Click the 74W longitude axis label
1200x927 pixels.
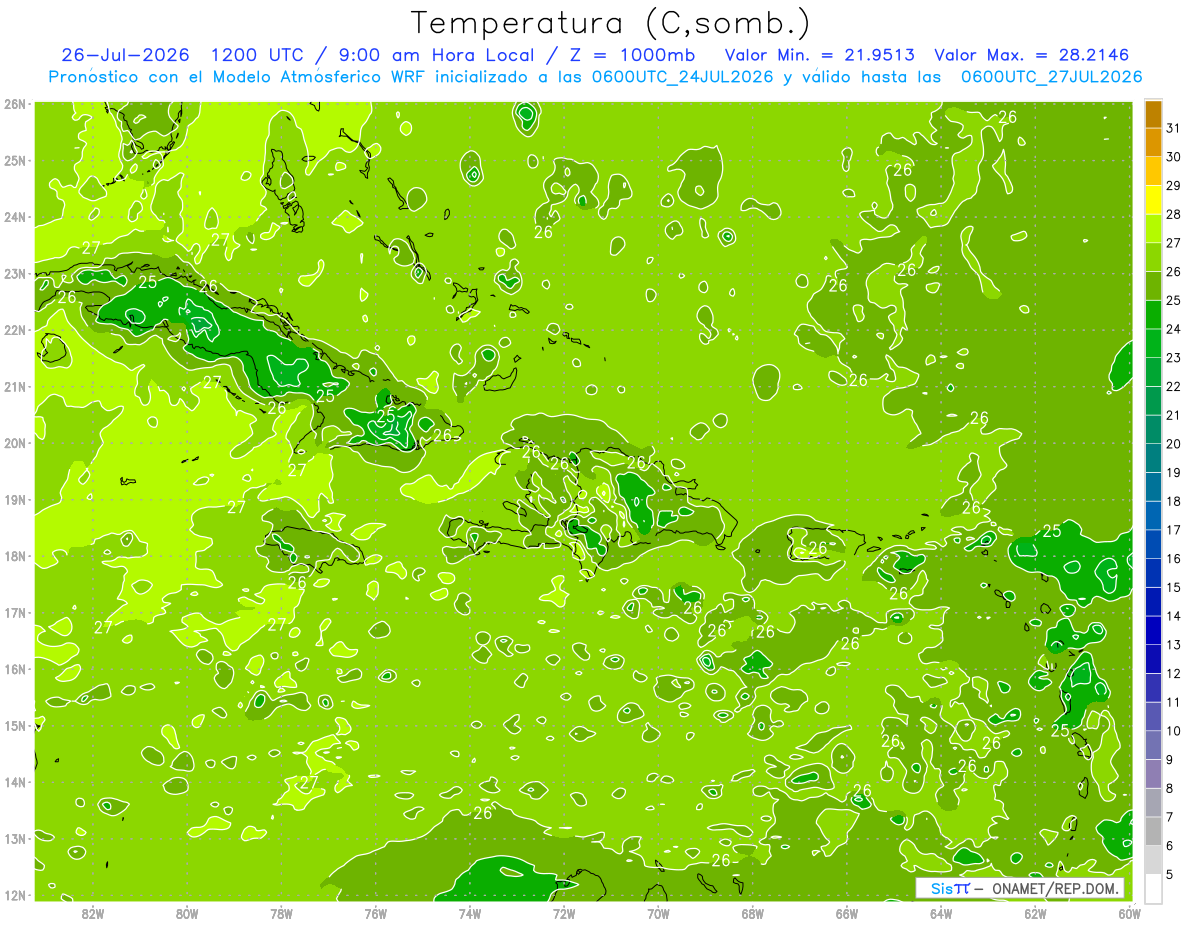click(x=470, y=913)
